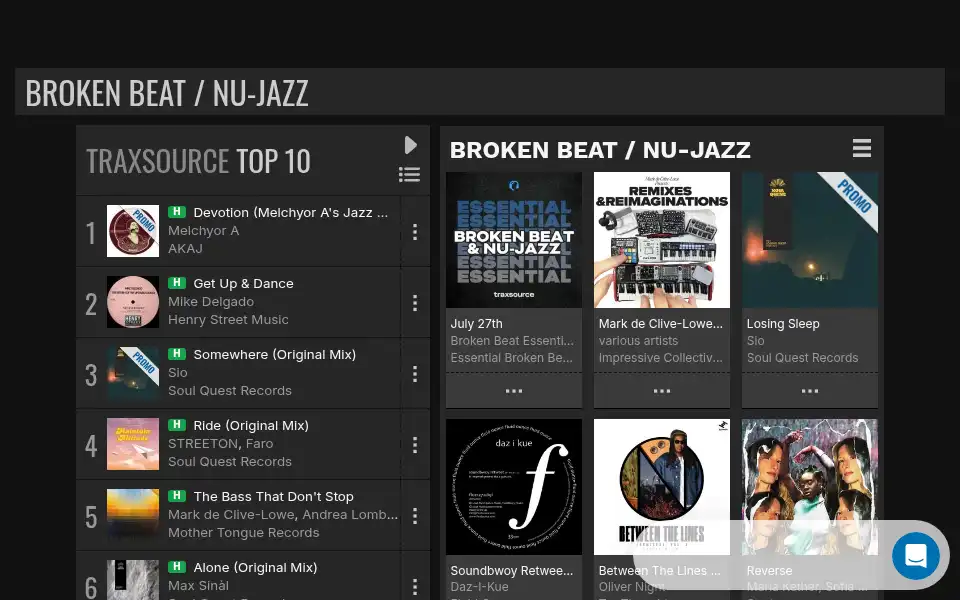Click the H badge next to Alone
This screenshot has width=960, height=600.
(x=177, y=567)
